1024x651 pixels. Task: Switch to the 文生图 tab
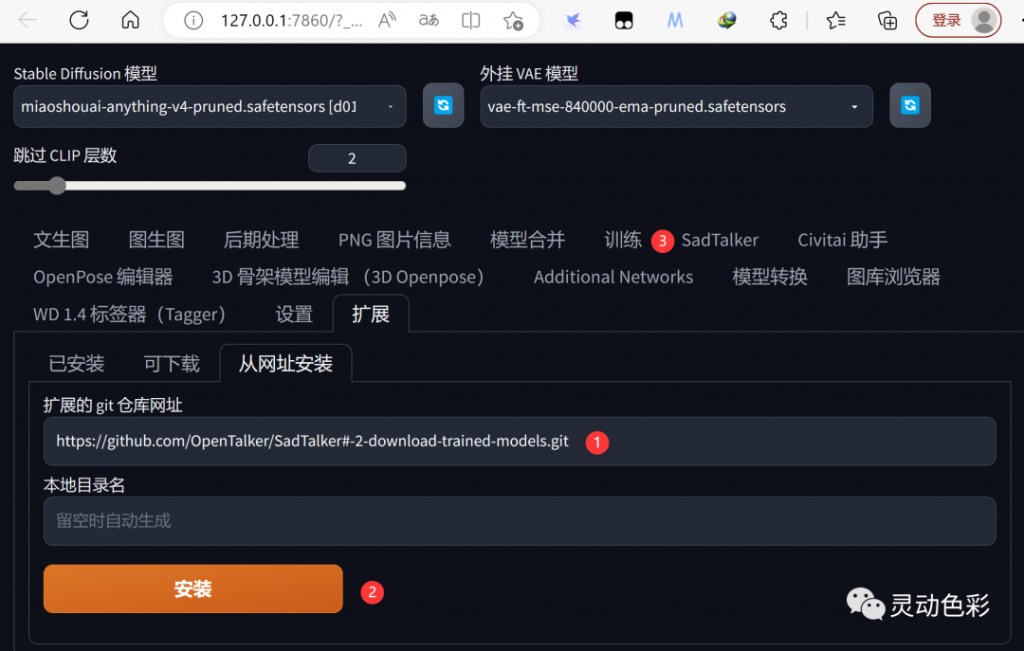coord(61,240)
